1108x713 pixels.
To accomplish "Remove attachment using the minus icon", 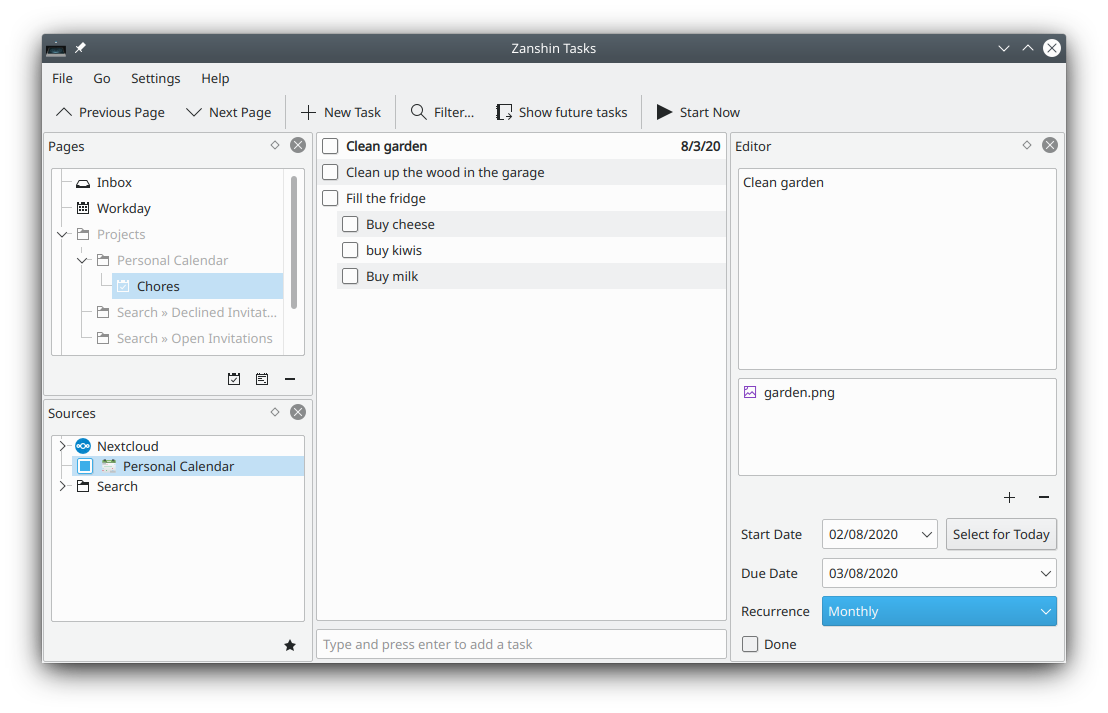I will [1044, 497].
